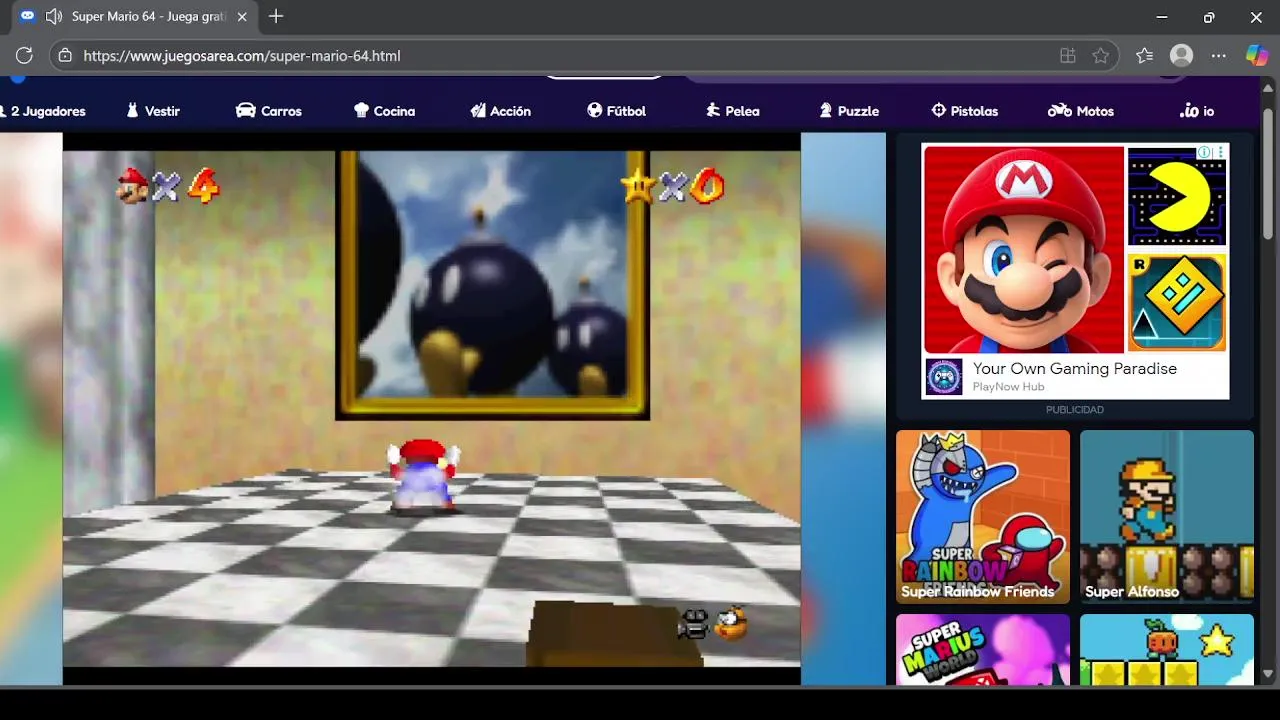Click the Fútbol soccer ball icon
Screen dimensions: 1280x720
(x=594, y=110)
